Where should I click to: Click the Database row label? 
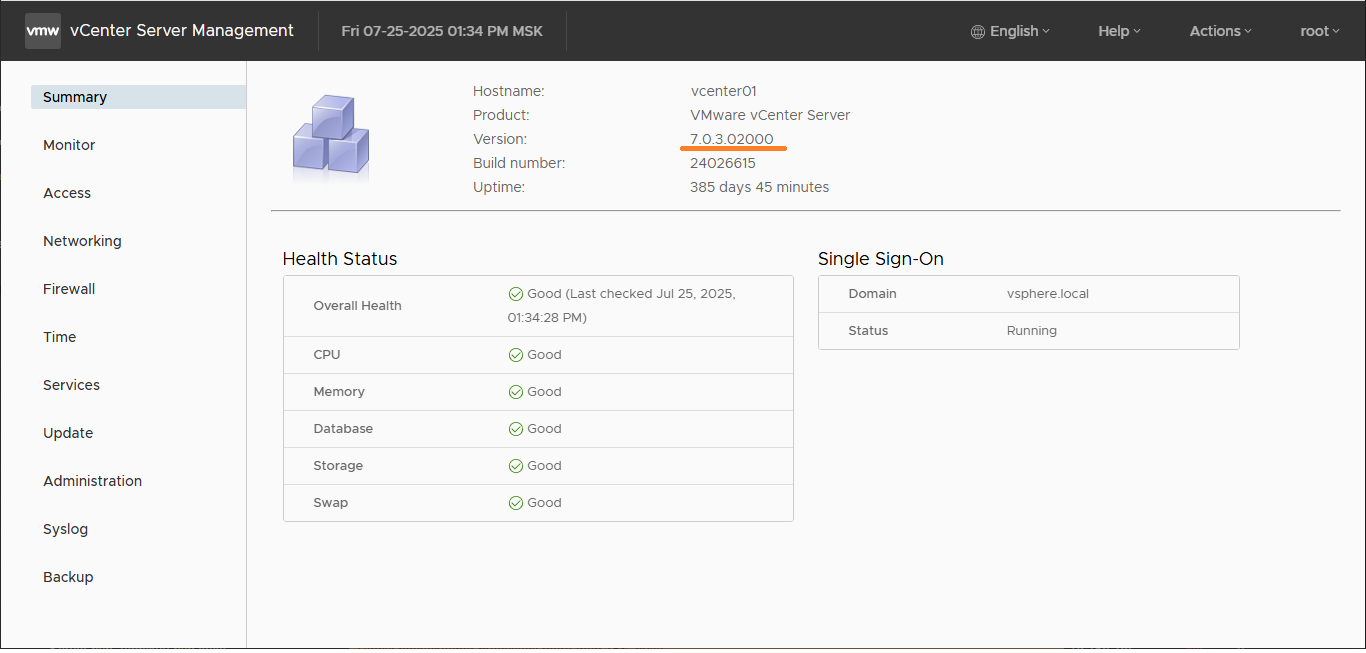pos(343,429)
